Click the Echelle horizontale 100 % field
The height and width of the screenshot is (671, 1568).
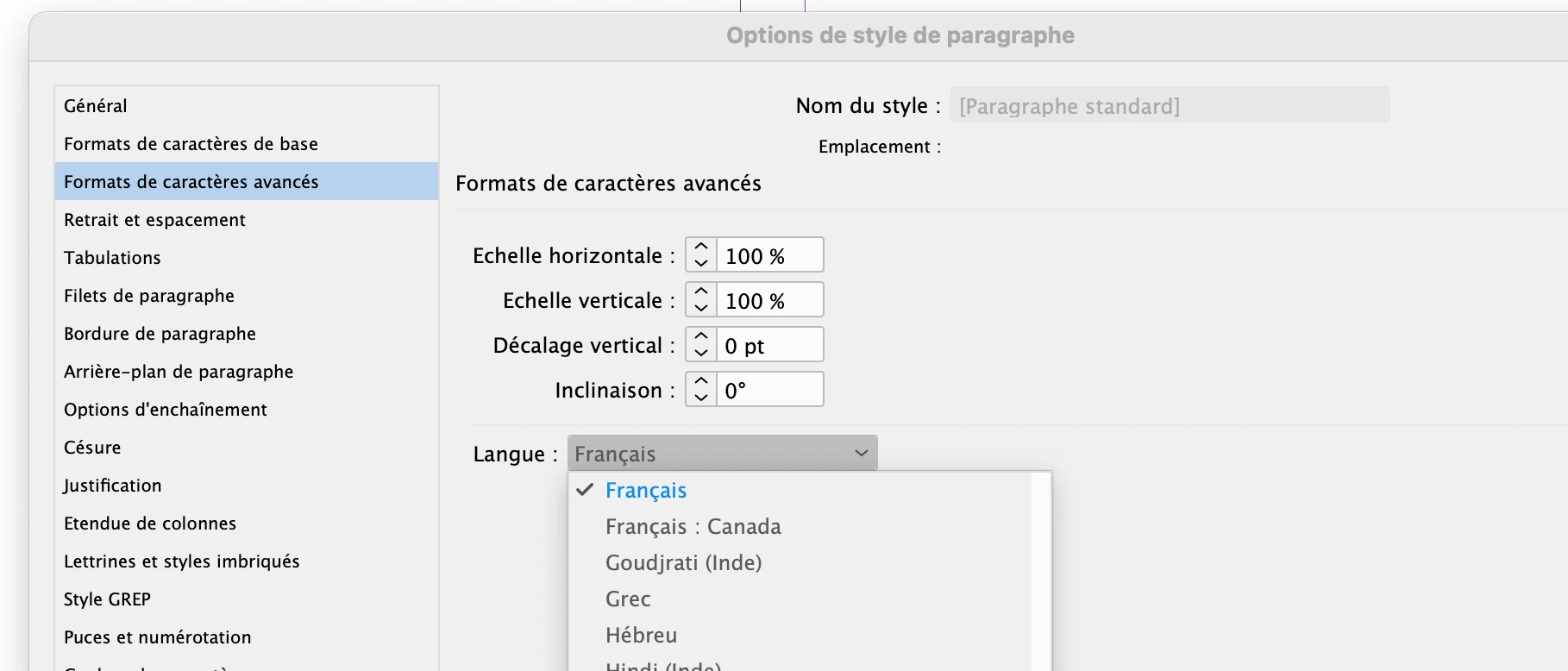(769, 255)
